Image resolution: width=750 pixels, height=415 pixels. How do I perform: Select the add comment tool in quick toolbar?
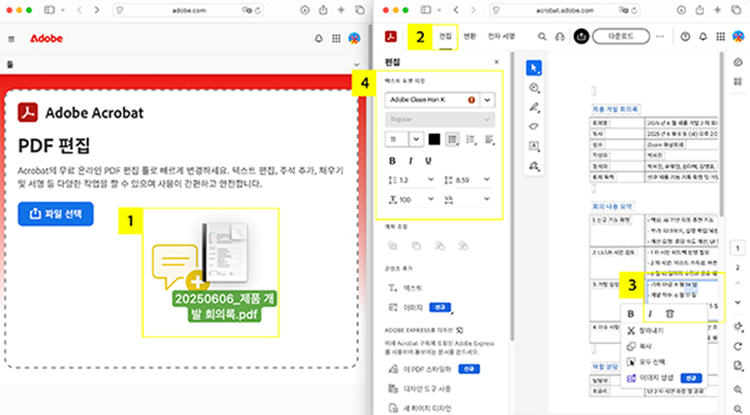(534, 88)
